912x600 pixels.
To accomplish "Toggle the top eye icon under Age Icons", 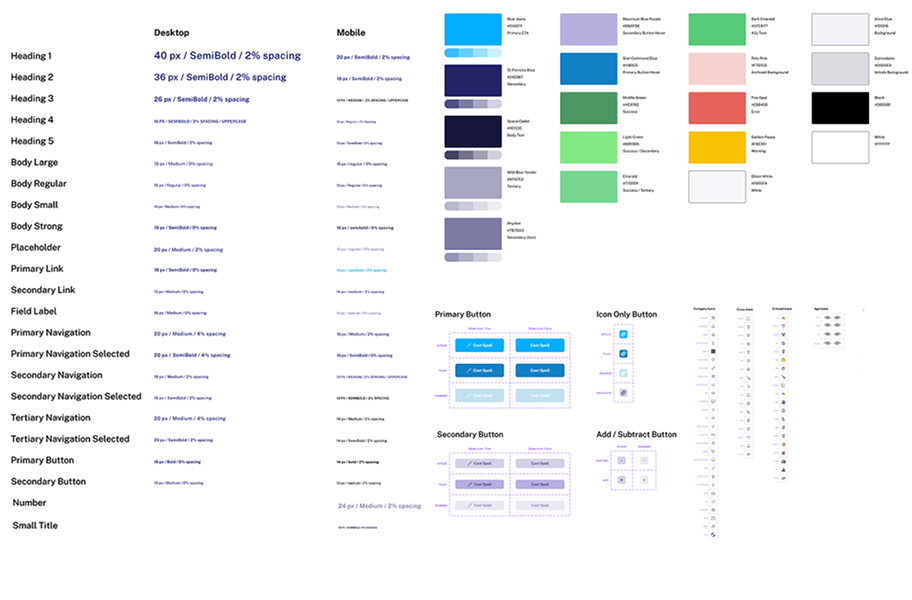I will click(x=827, y=317).
